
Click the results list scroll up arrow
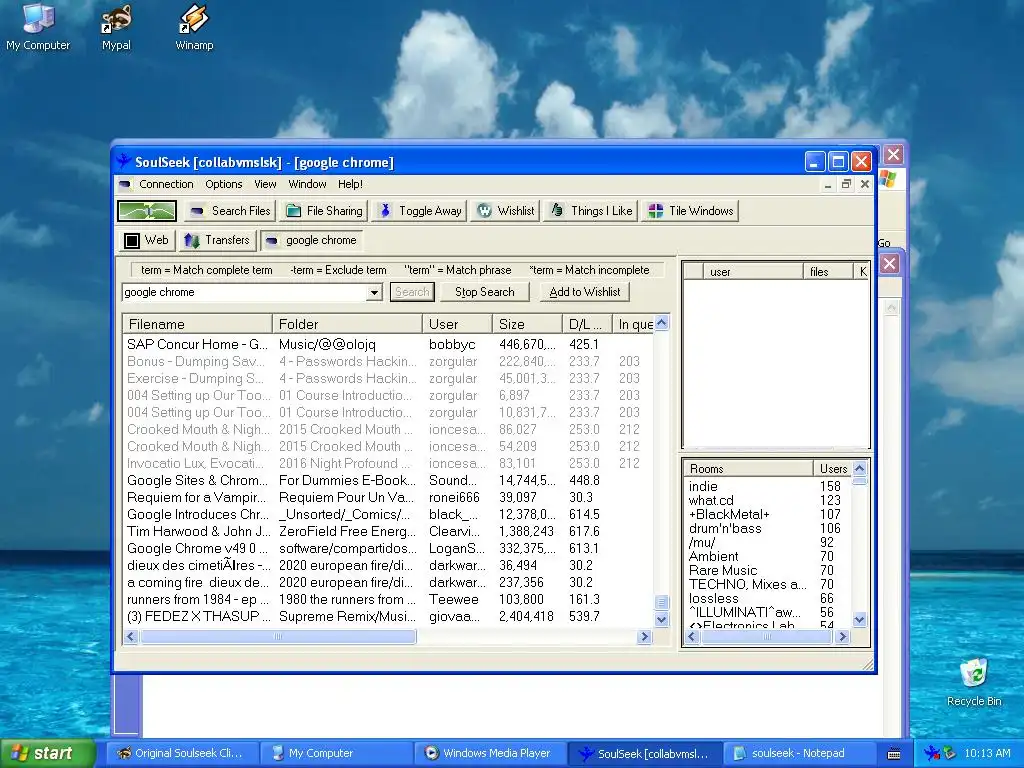(x=662, y=323)
